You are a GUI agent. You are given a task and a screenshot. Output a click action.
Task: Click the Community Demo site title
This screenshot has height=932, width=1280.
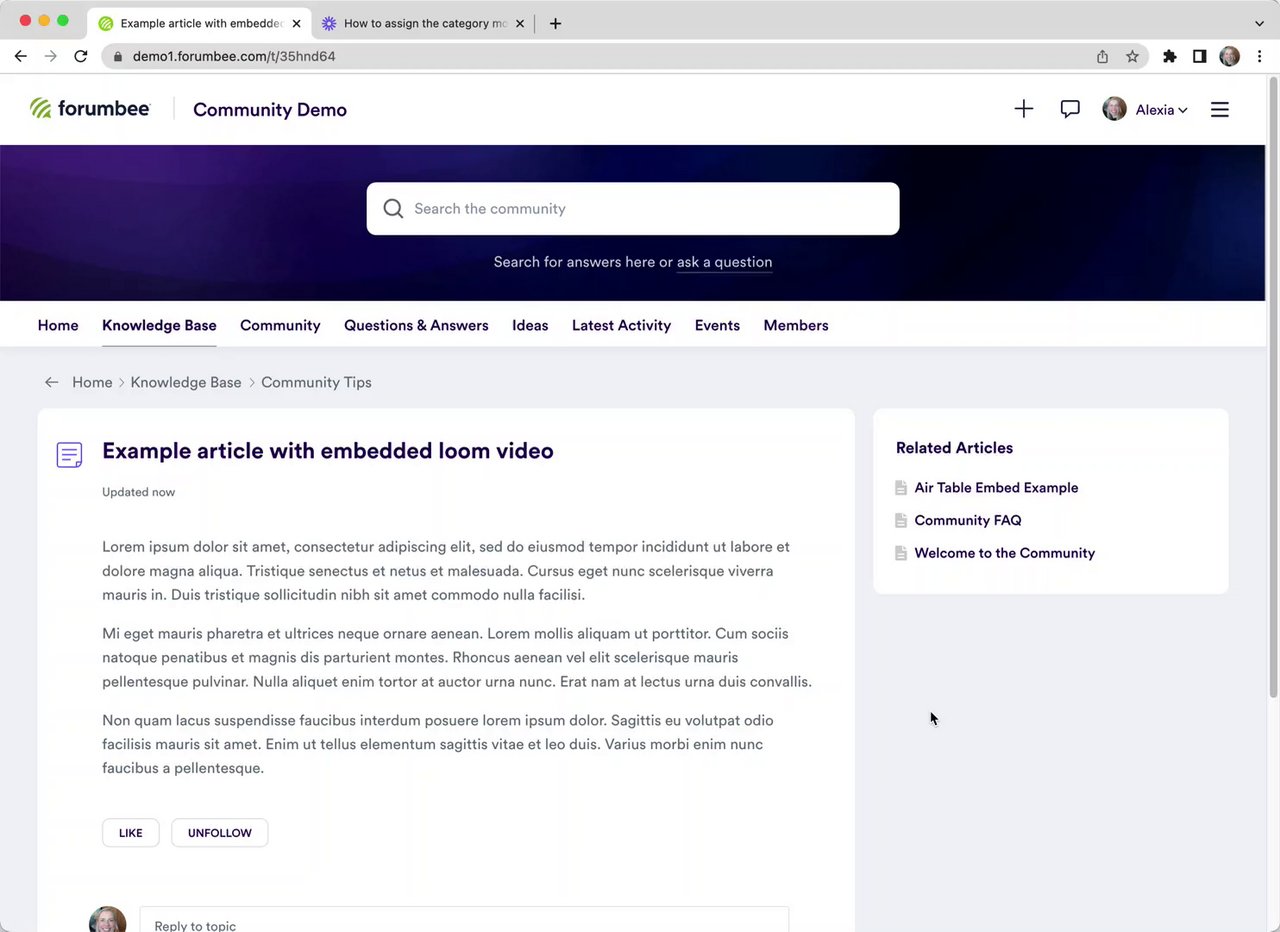[x=270, y=110]
